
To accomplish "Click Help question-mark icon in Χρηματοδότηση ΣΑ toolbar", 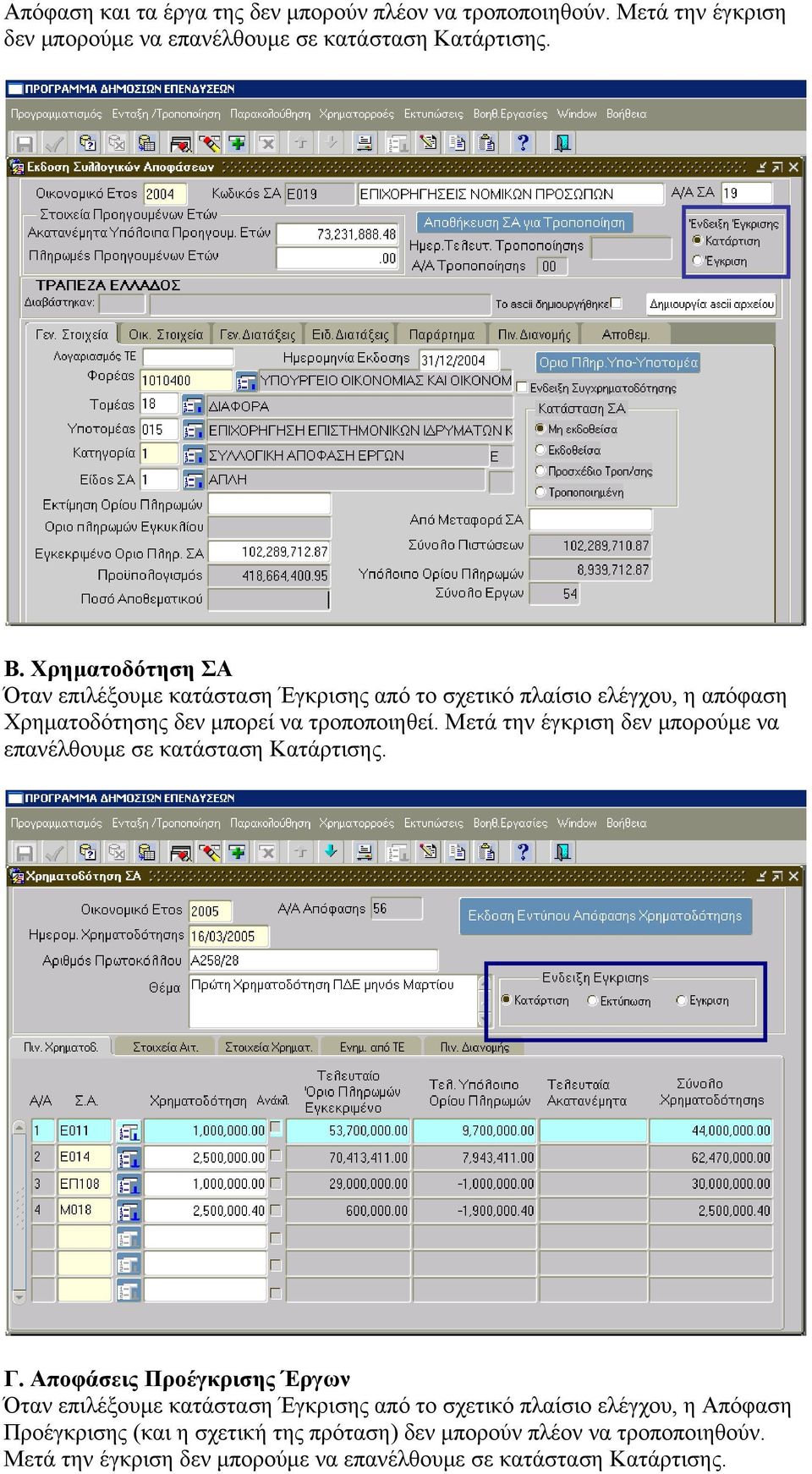I will tap(523, 852).
